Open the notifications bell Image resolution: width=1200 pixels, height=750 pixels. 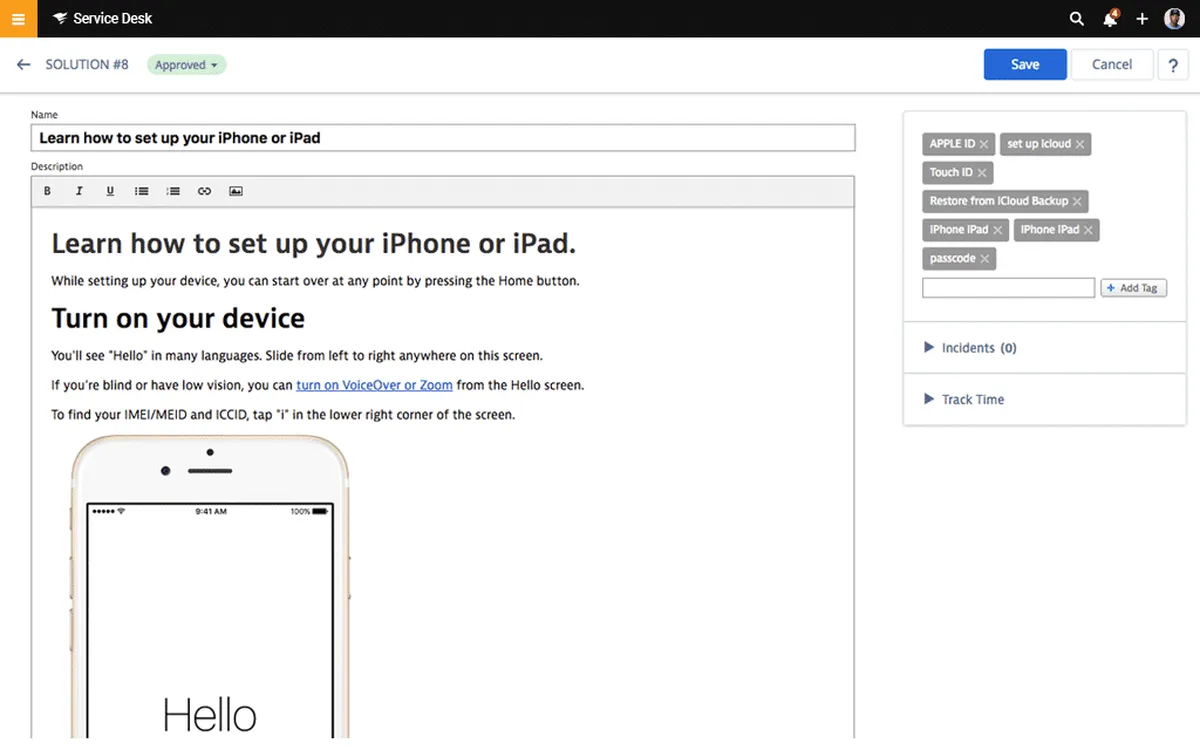click(1110, 19)
